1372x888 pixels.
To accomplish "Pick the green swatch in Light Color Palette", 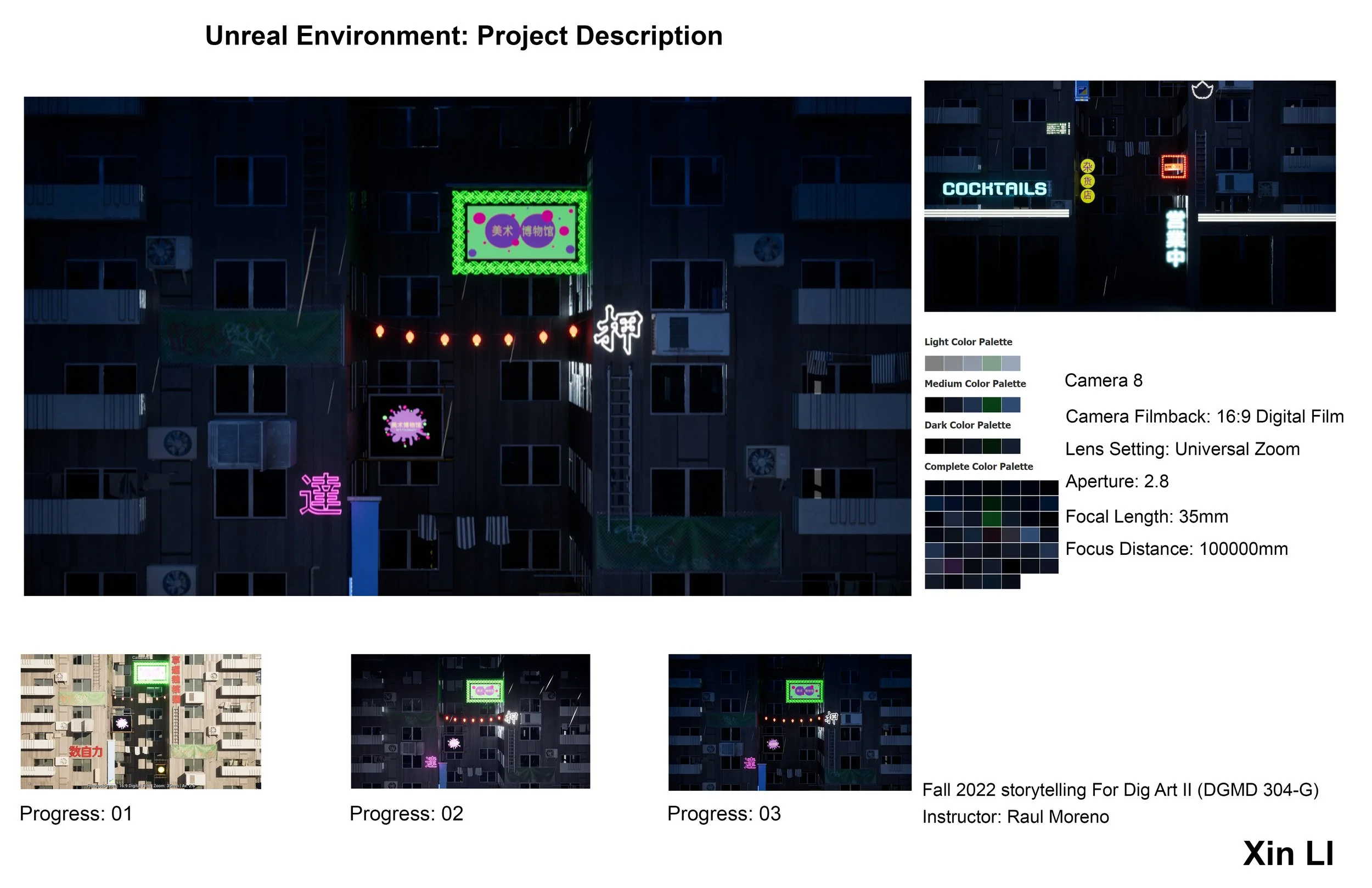I will click(x=992, y=363).
